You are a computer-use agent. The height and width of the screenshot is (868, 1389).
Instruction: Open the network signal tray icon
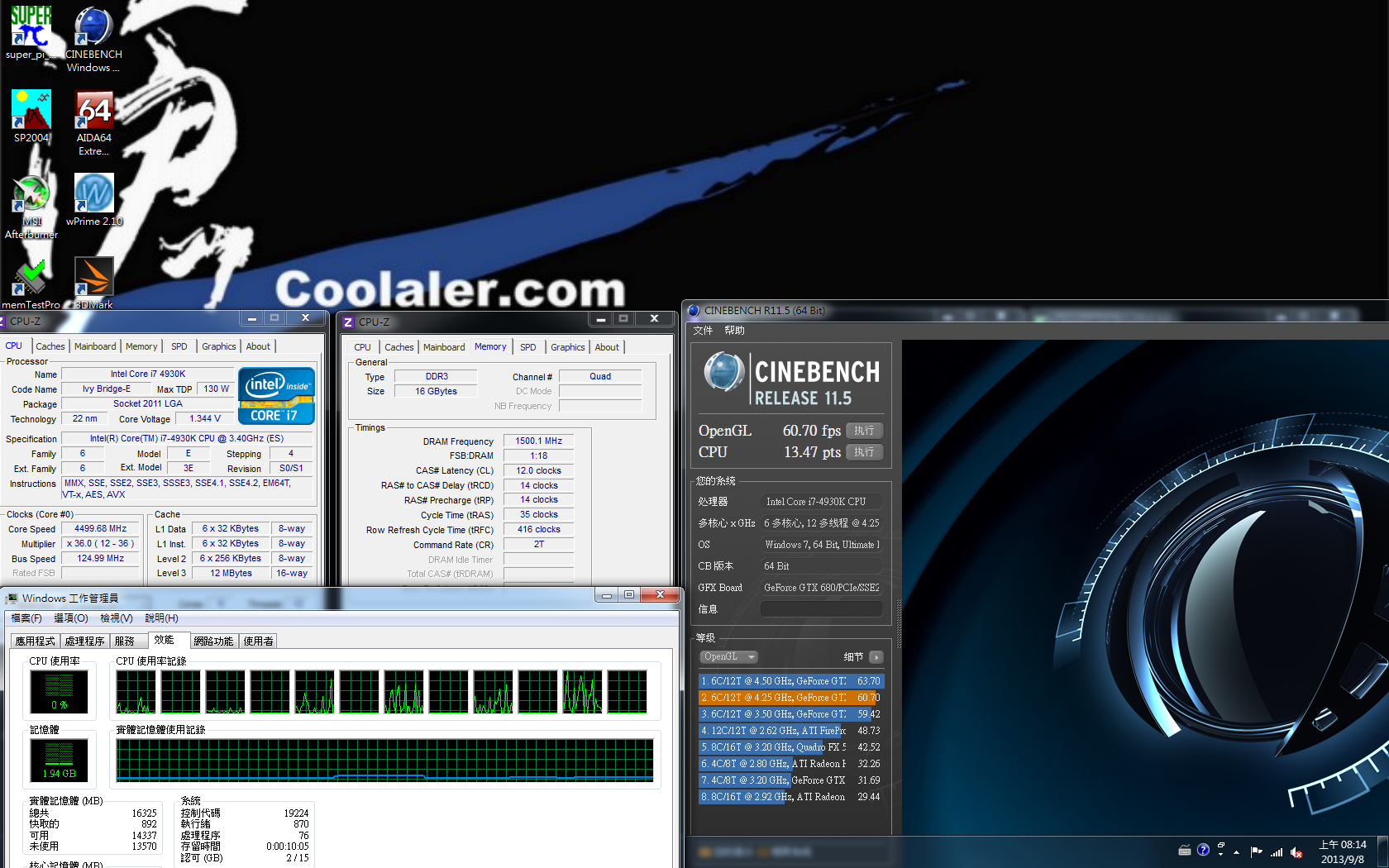(x=1277, y=851)
